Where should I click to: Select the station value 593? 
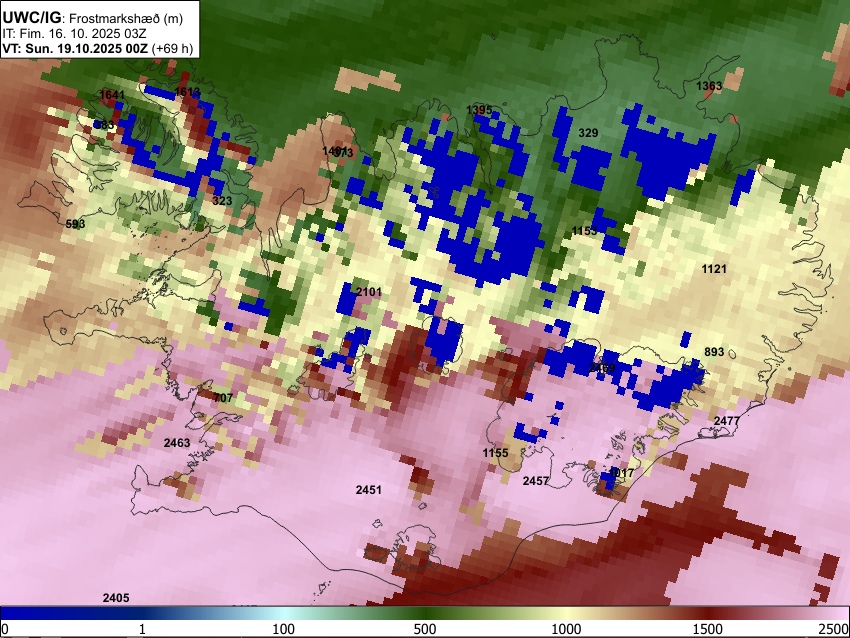tap(75, 224)
